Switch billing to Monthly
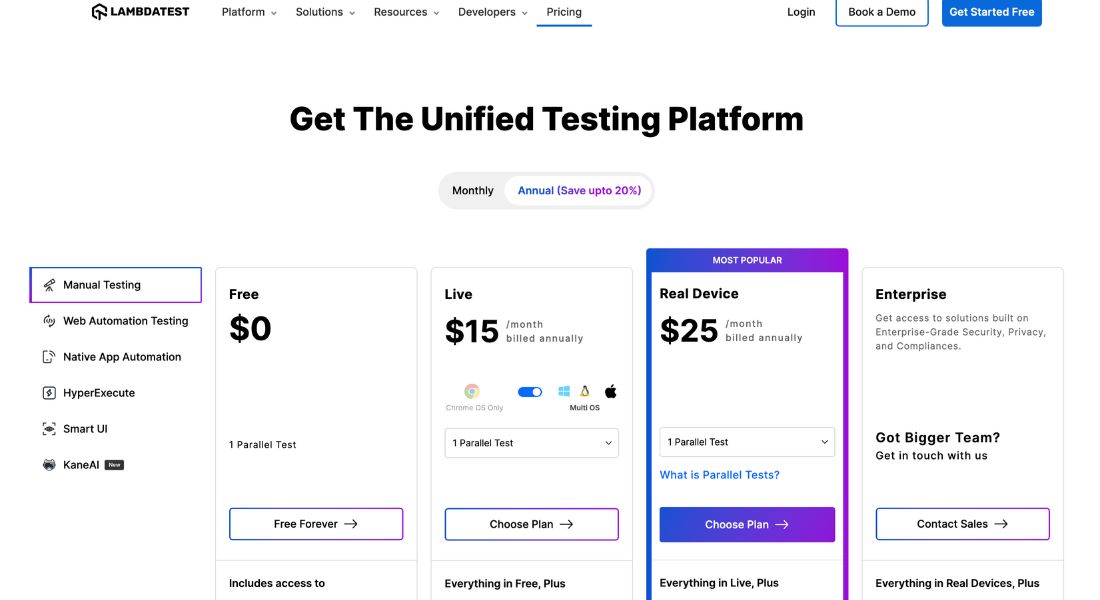This screenshot has height=600, width=1100. (473, 191)
